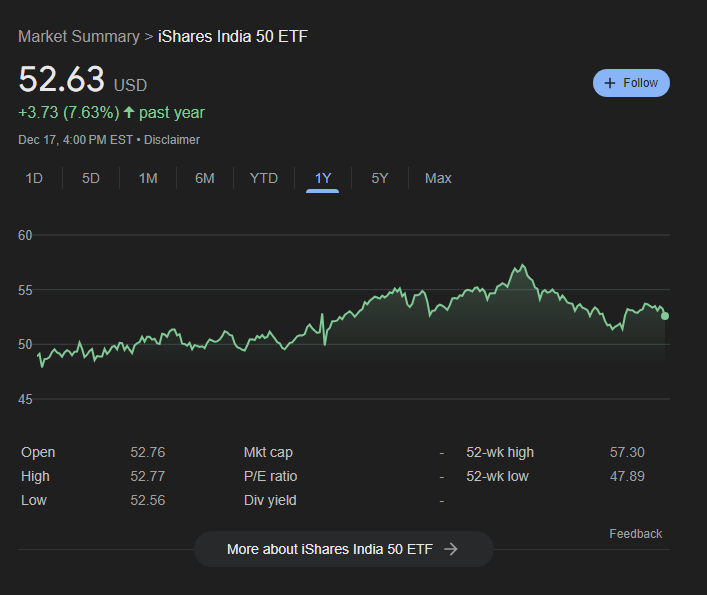
Task: Switch chart to 5Y range
Action: (380, 178)
